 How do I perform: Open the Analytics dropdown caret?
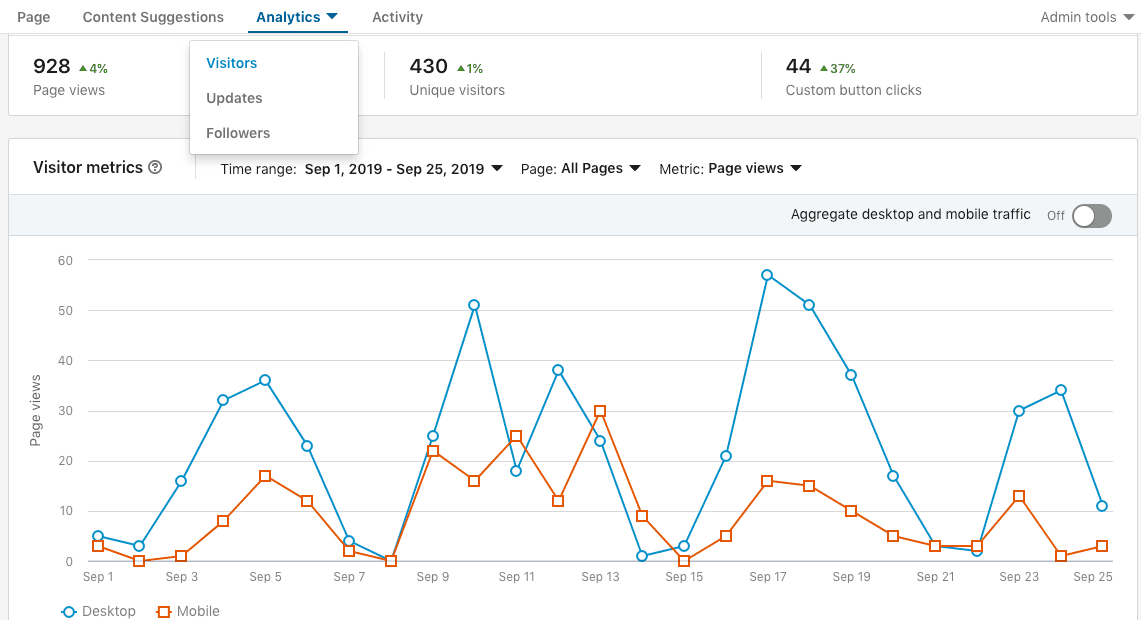[330, 16]
